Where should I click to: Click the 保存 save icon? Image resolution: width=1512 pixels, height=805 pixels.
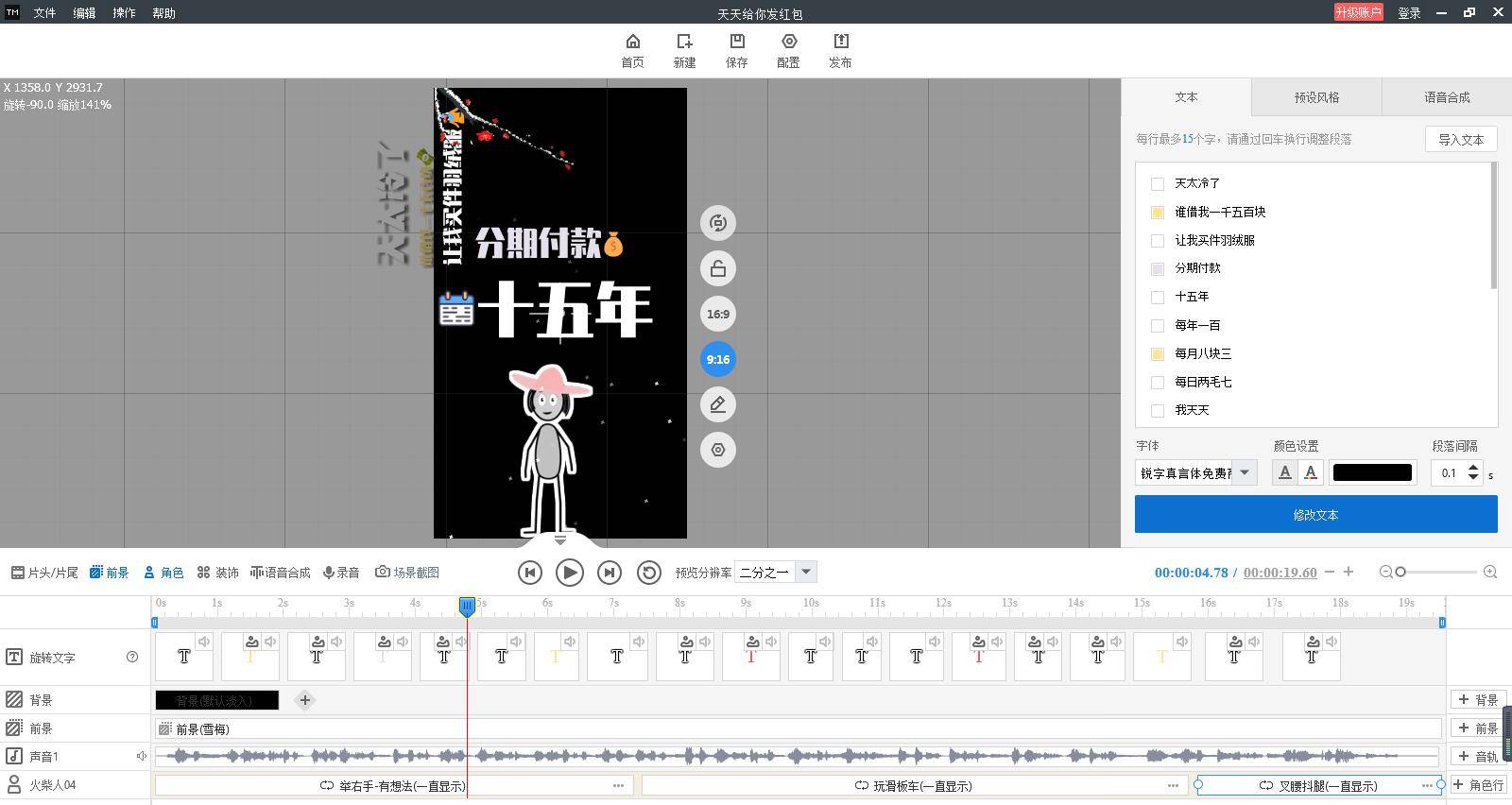[736, 50]
